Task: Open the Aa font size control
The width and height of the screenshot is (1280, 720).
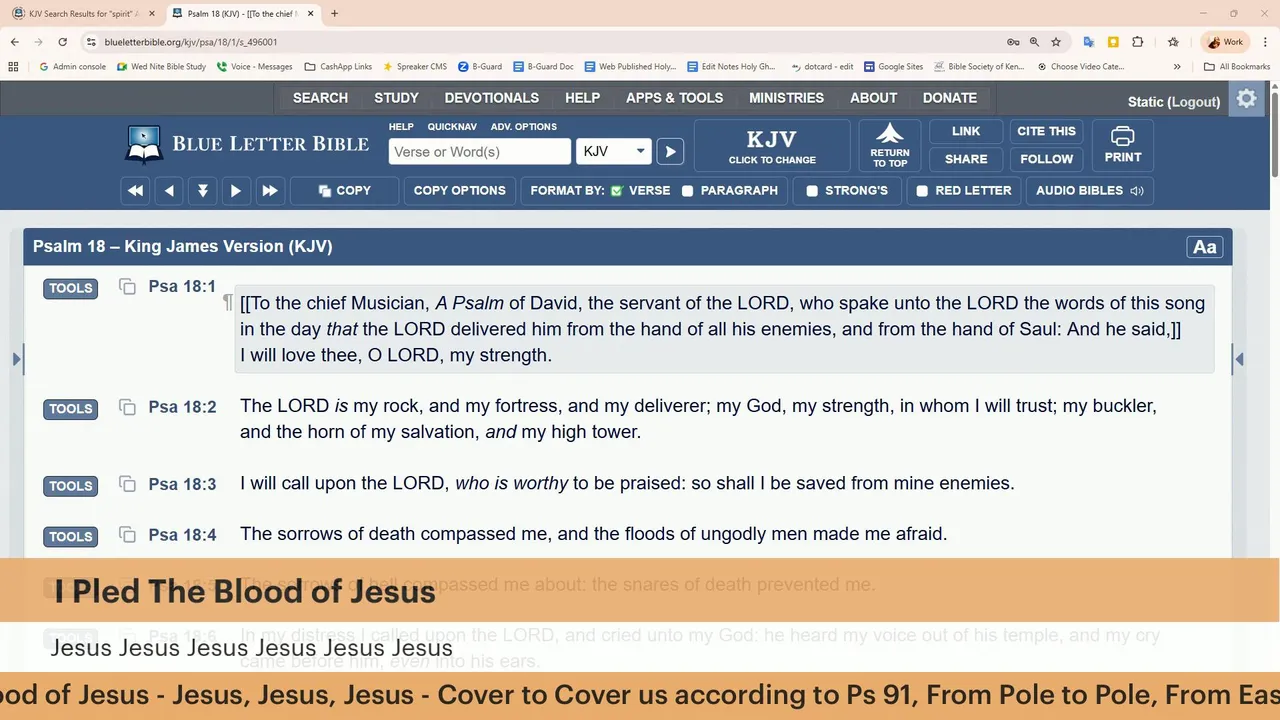Action: 1204,247
